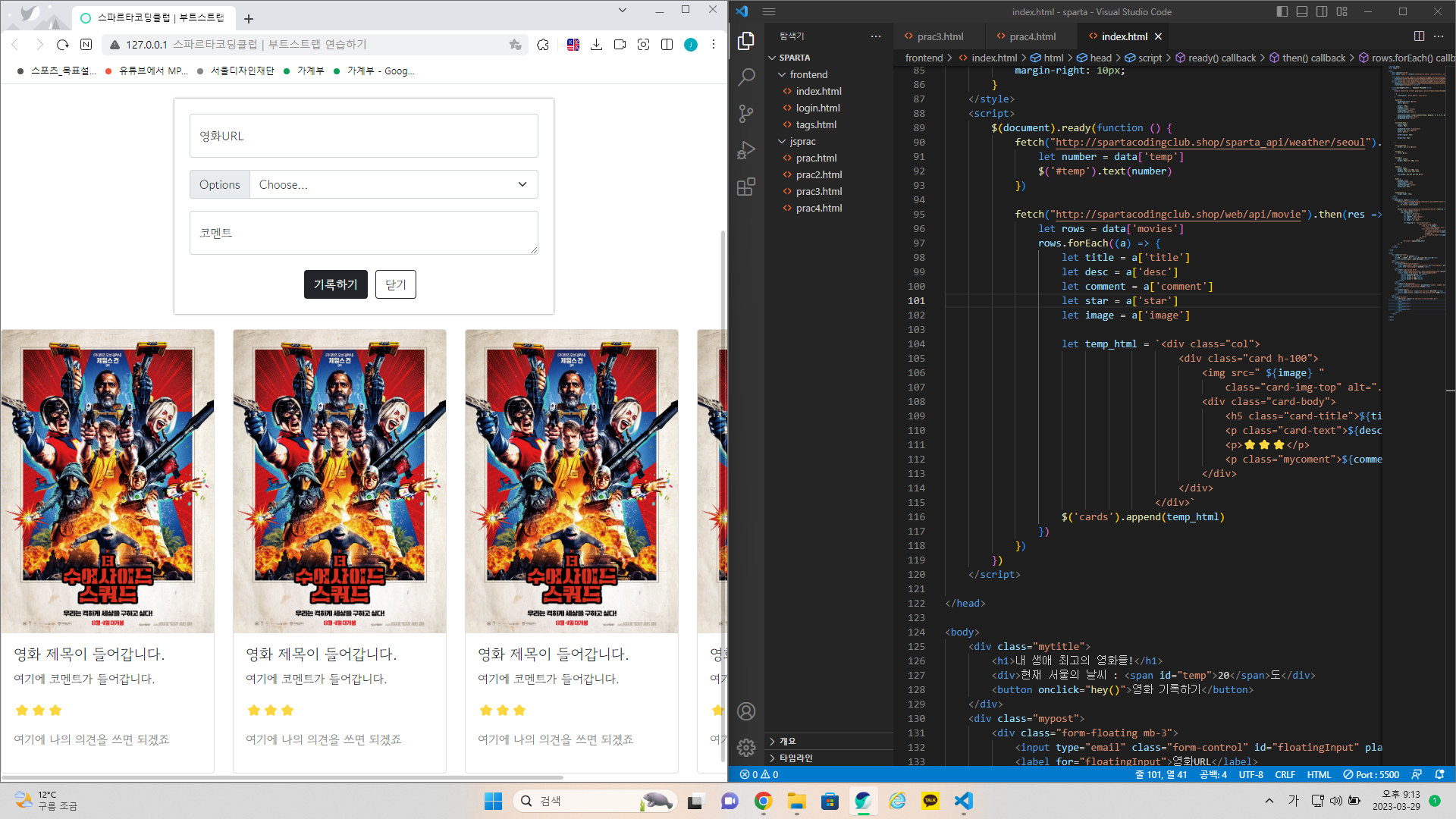
Task: Open Explorer panel more actions ellipsis
Action: point(876,36)
